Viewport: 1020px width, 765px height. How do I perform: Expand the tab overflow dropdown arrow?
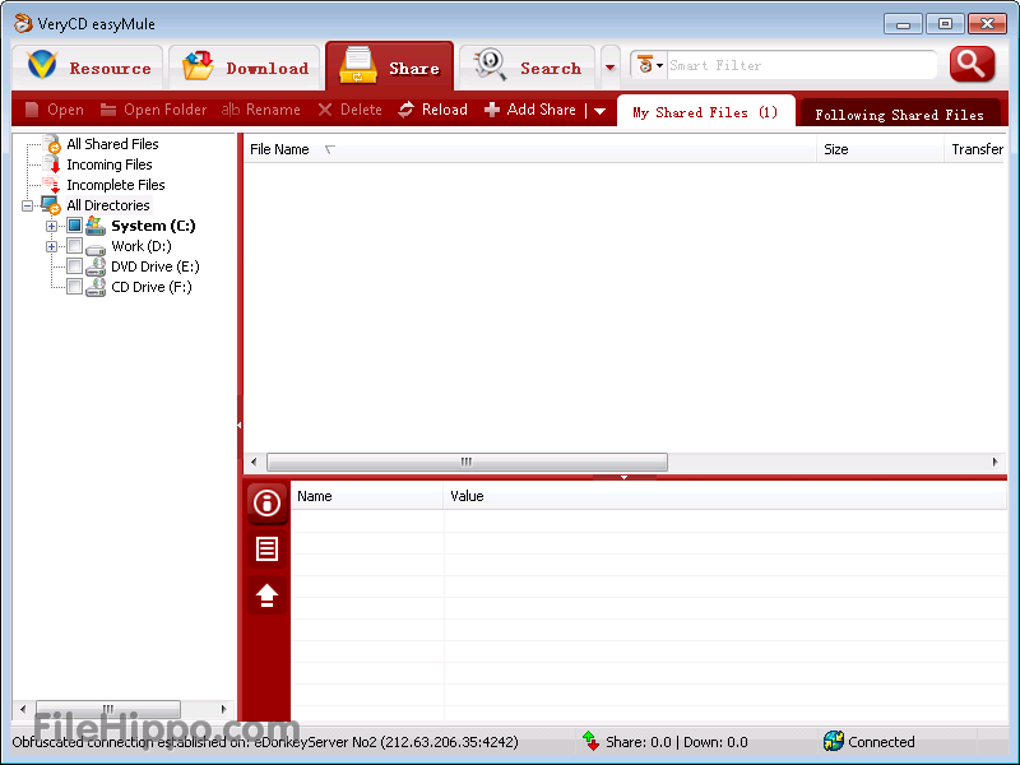(610, 67)
